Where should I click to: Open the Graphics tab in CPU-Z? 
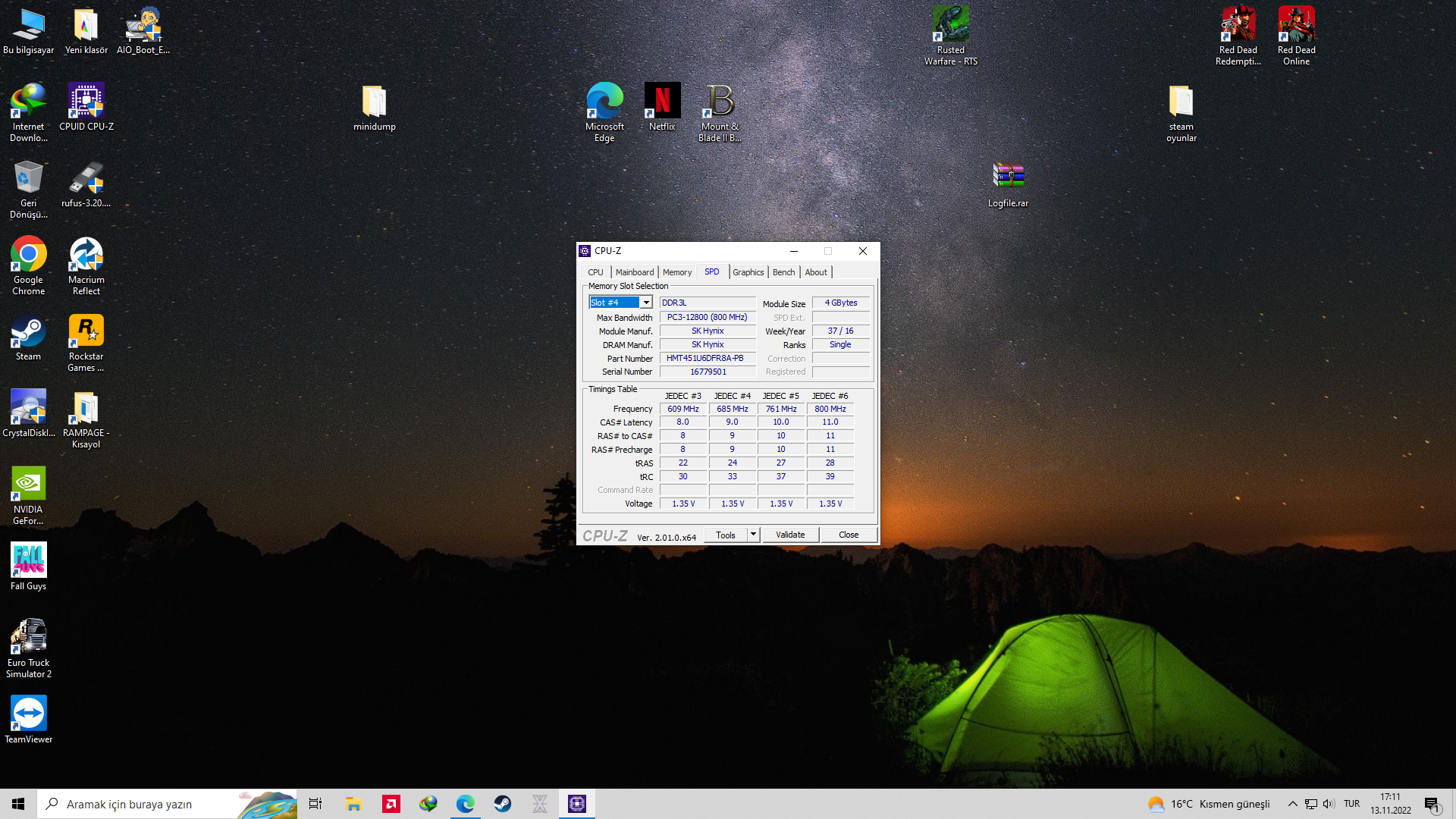coord(748,272)
